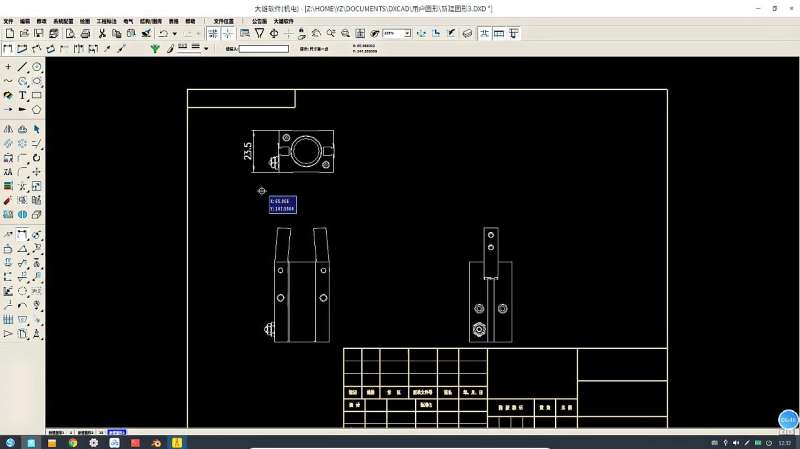800x449 pixels.
Task: Open the line type dropdown arrow
Action: click(x=206, y=48)
